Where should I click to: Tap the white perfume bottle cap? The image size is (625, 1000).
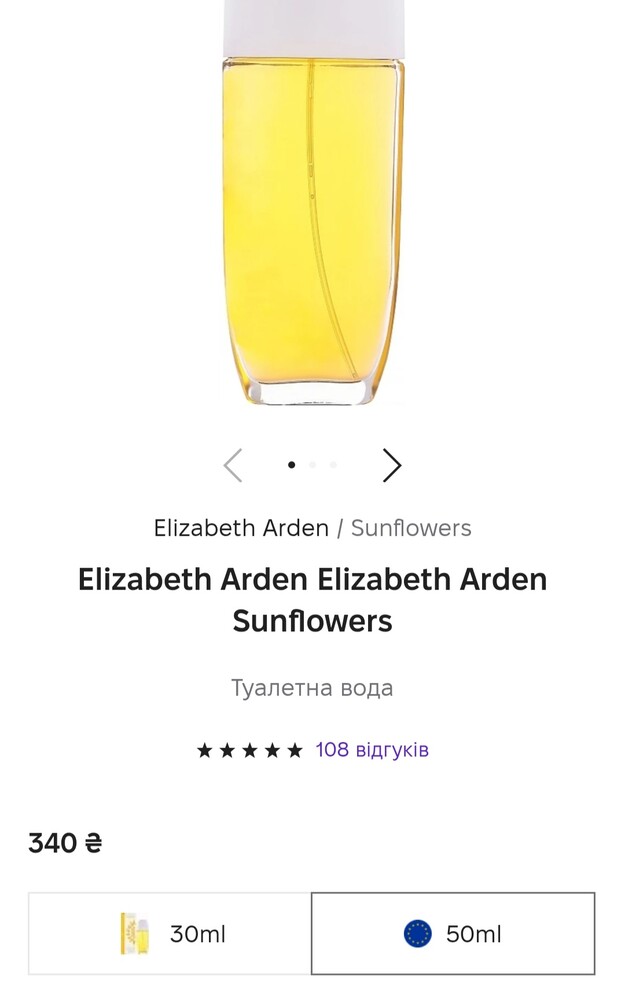coord(314,29)
